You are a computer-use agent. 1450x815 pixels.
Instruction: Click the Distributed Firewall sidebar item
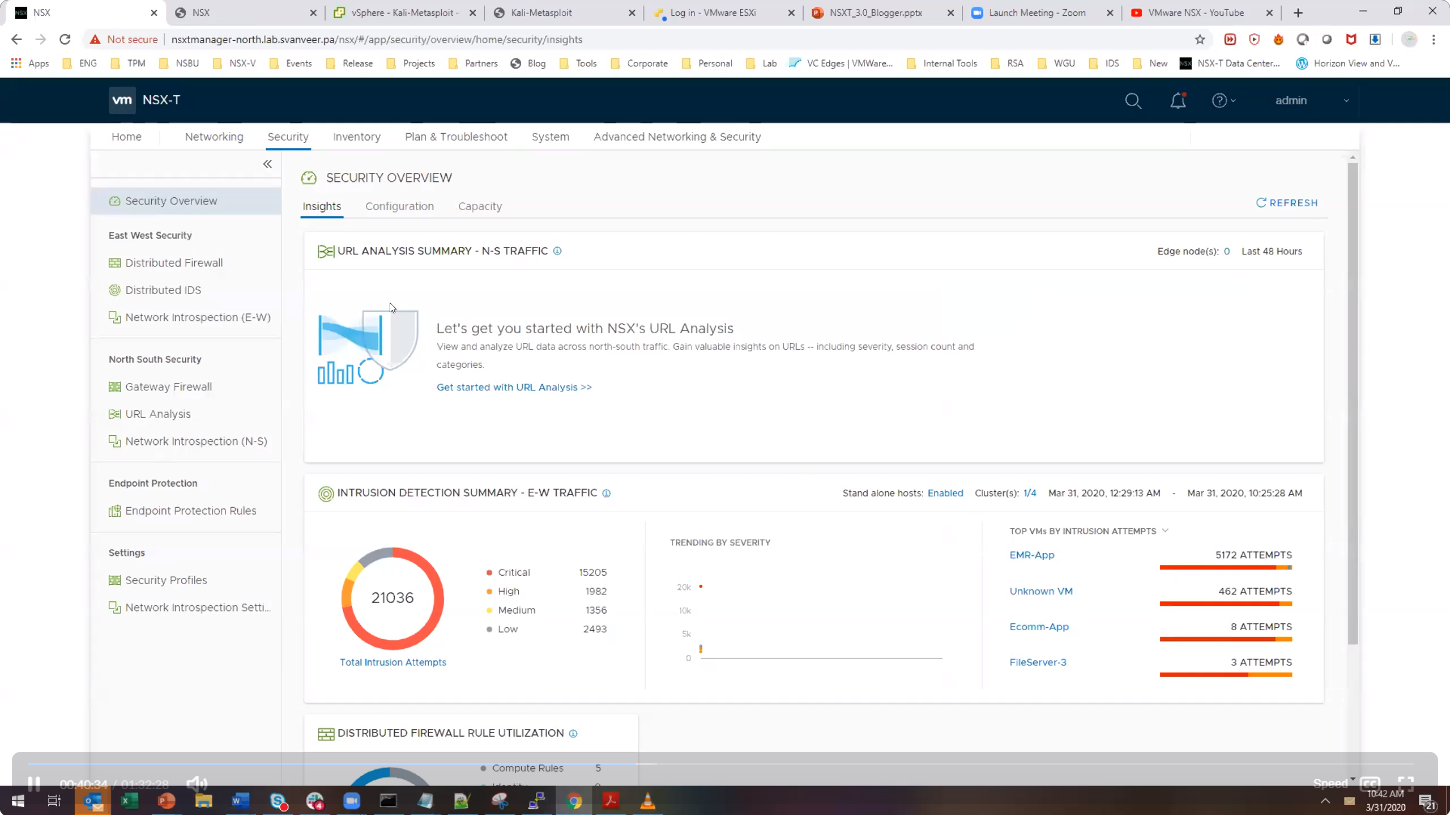(174, 263)
